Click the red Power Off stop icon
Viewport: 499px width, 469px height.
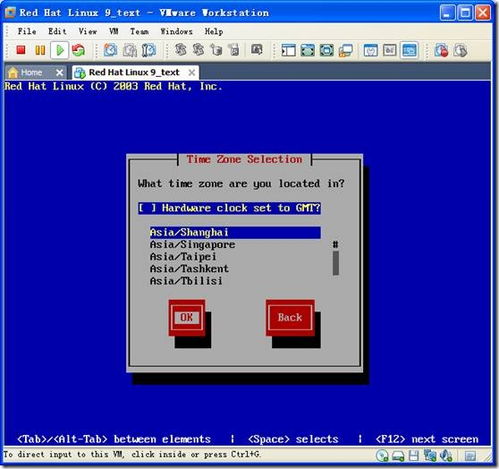pos(21,50)
